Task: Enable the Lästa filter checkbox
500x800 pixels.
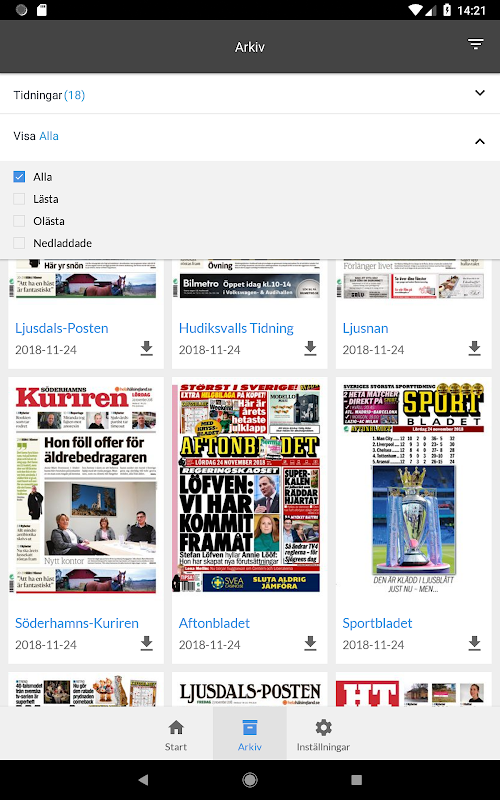Action: 19,199
